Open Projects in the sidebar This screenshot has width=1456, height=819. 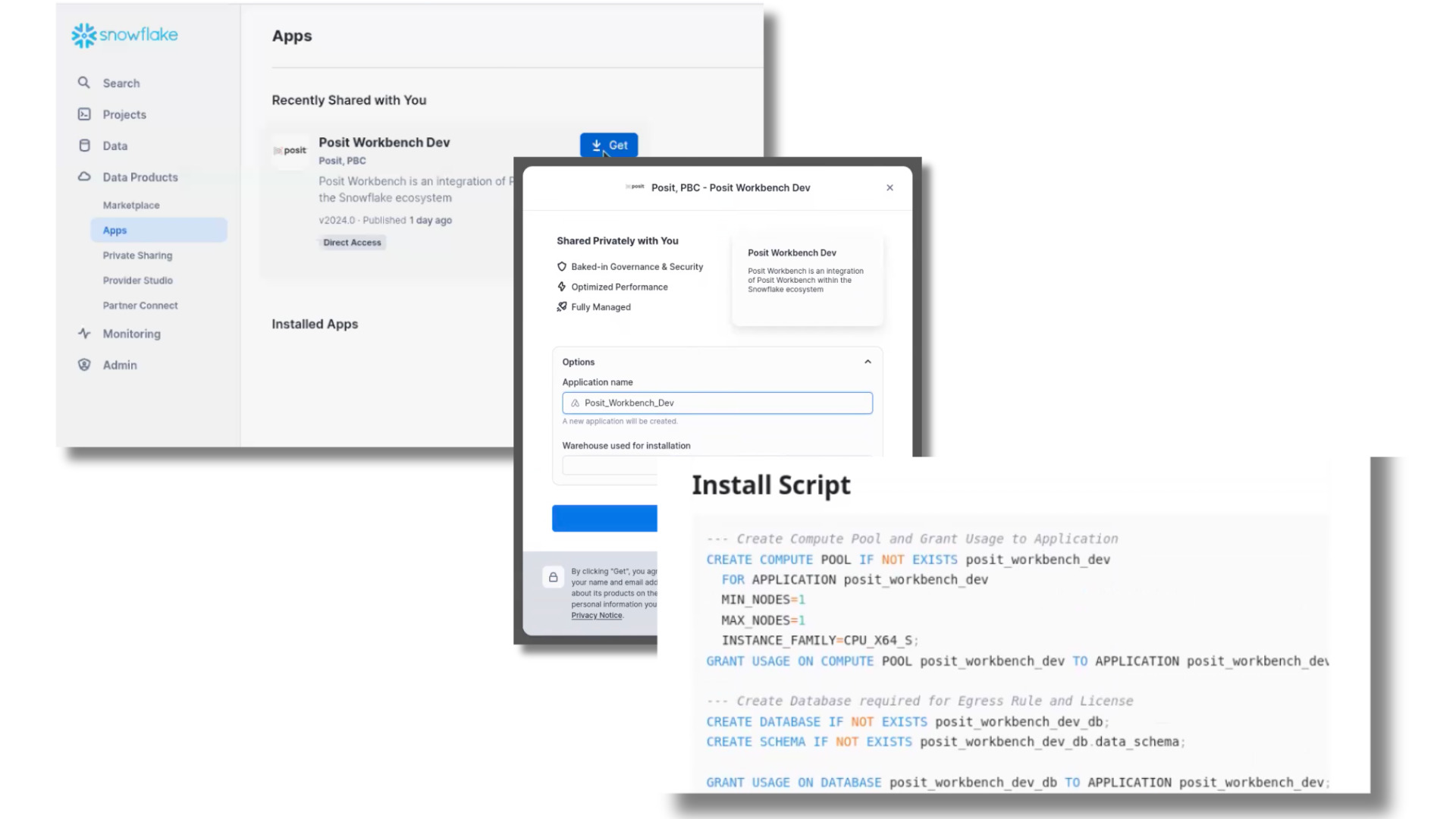124,115
